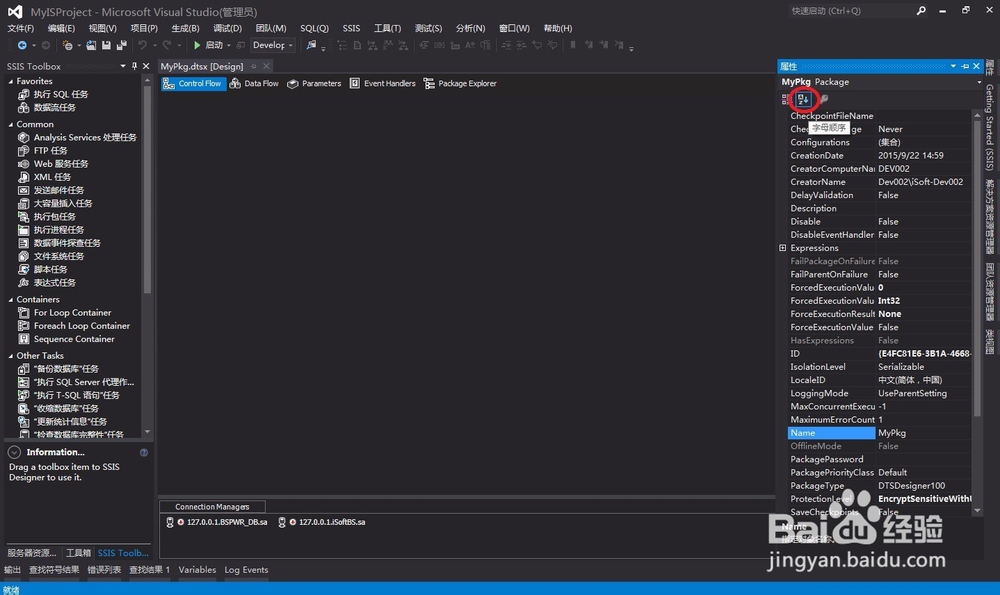The width and height of the screenshot is (1000, 595).
Task: Select the ProtectionLevel property row
Action: pos(879,499)
